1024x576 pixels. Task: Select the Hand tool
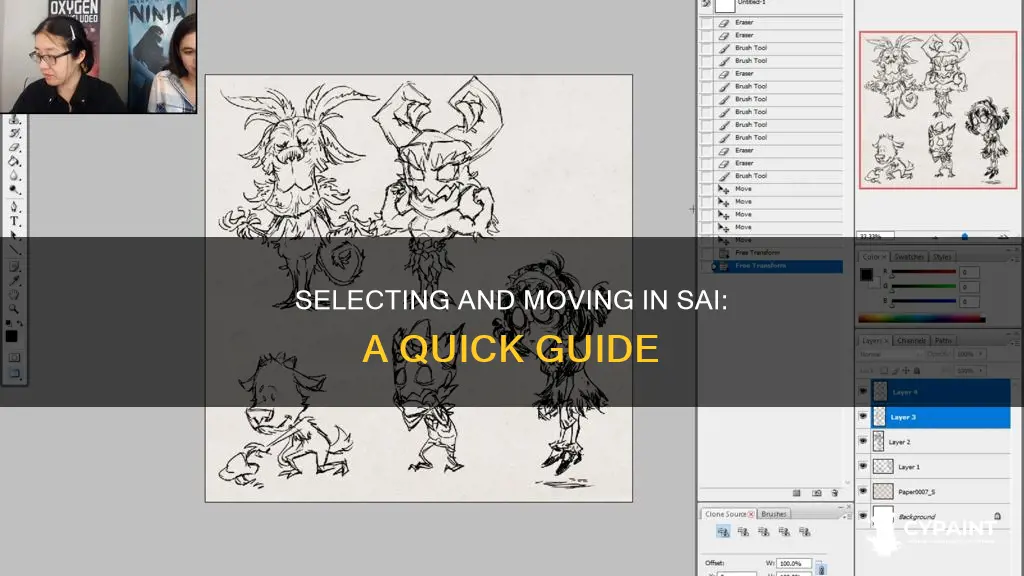tap(15, 295)
